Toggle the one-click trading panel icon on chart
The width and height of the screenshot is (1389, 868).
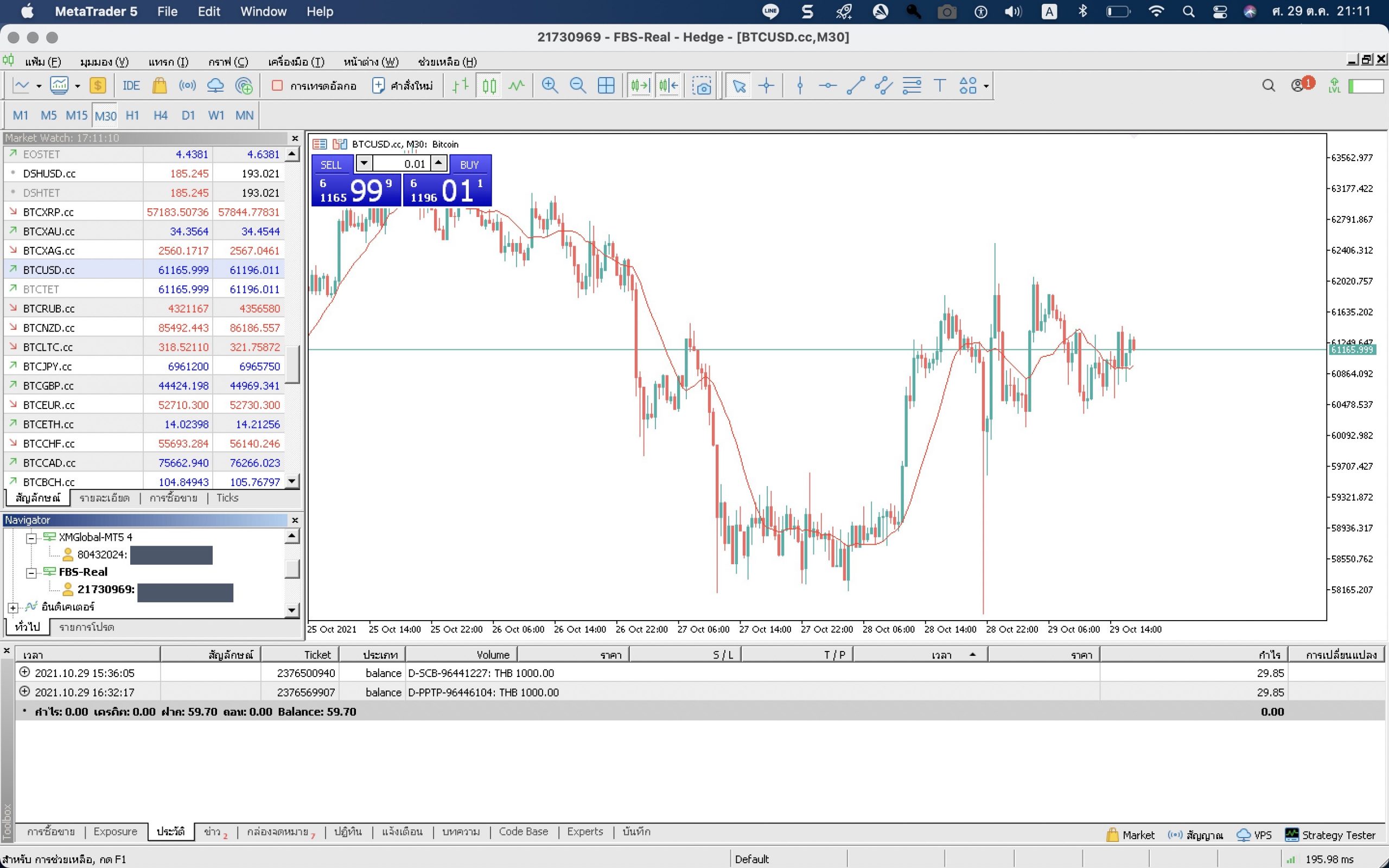point(320,144)
